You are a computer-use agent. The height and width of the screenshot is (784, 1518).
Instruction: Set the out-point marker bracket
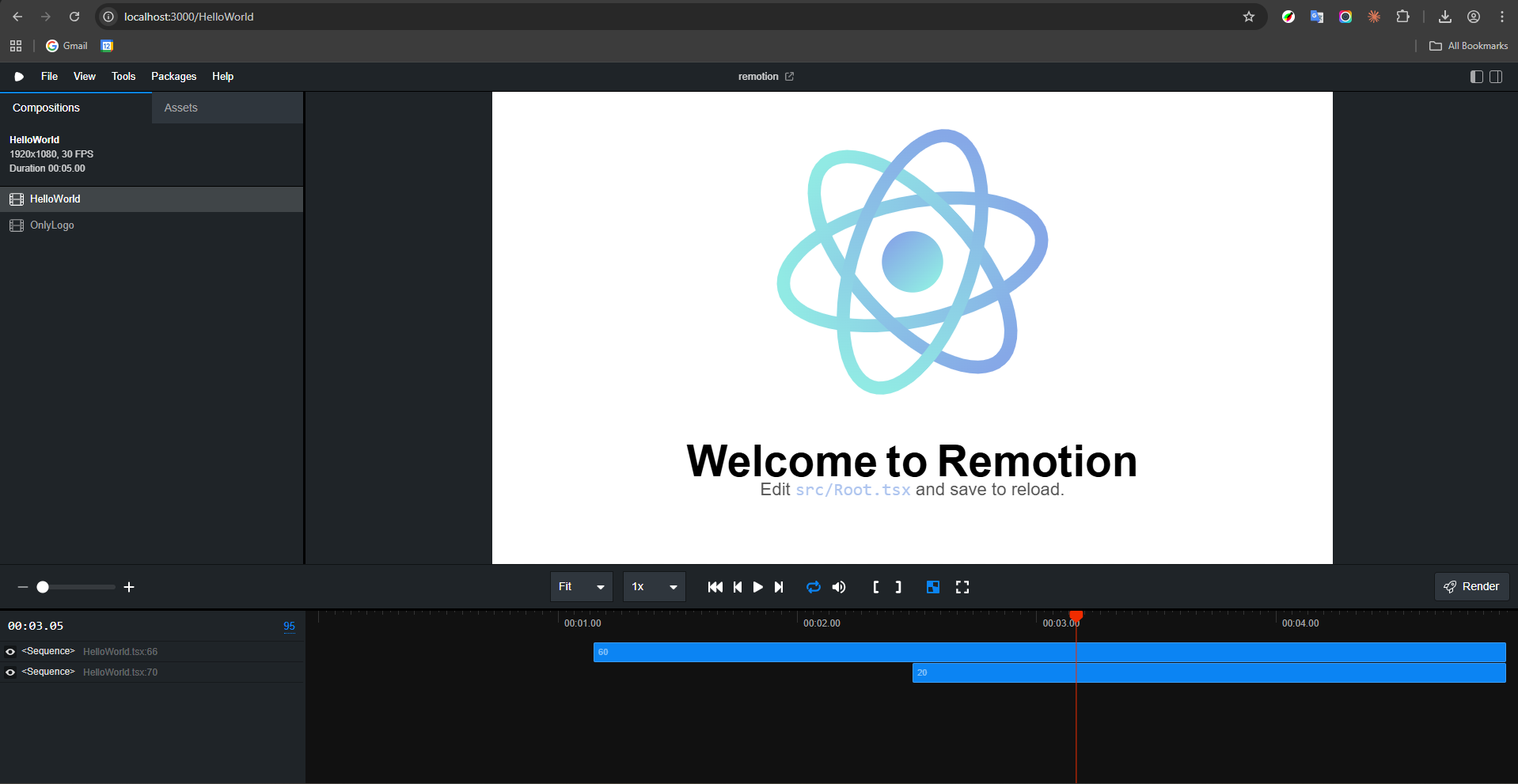(898, 587)
